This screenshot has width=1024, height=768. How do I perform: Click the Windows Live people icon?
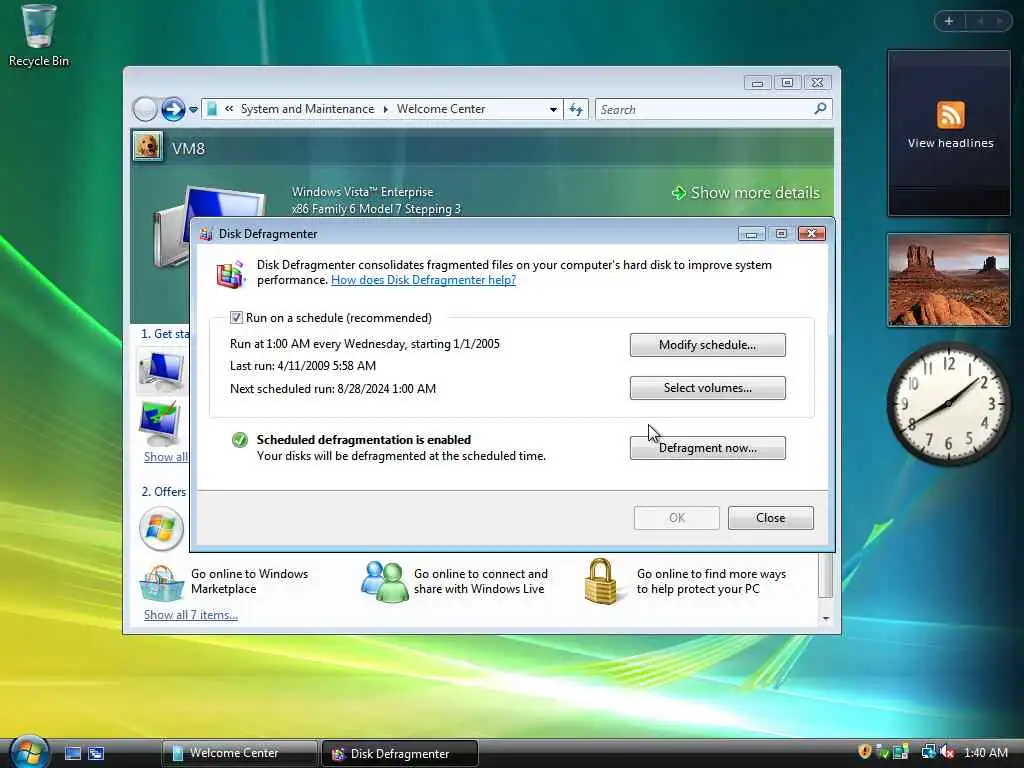pos(384,581)
